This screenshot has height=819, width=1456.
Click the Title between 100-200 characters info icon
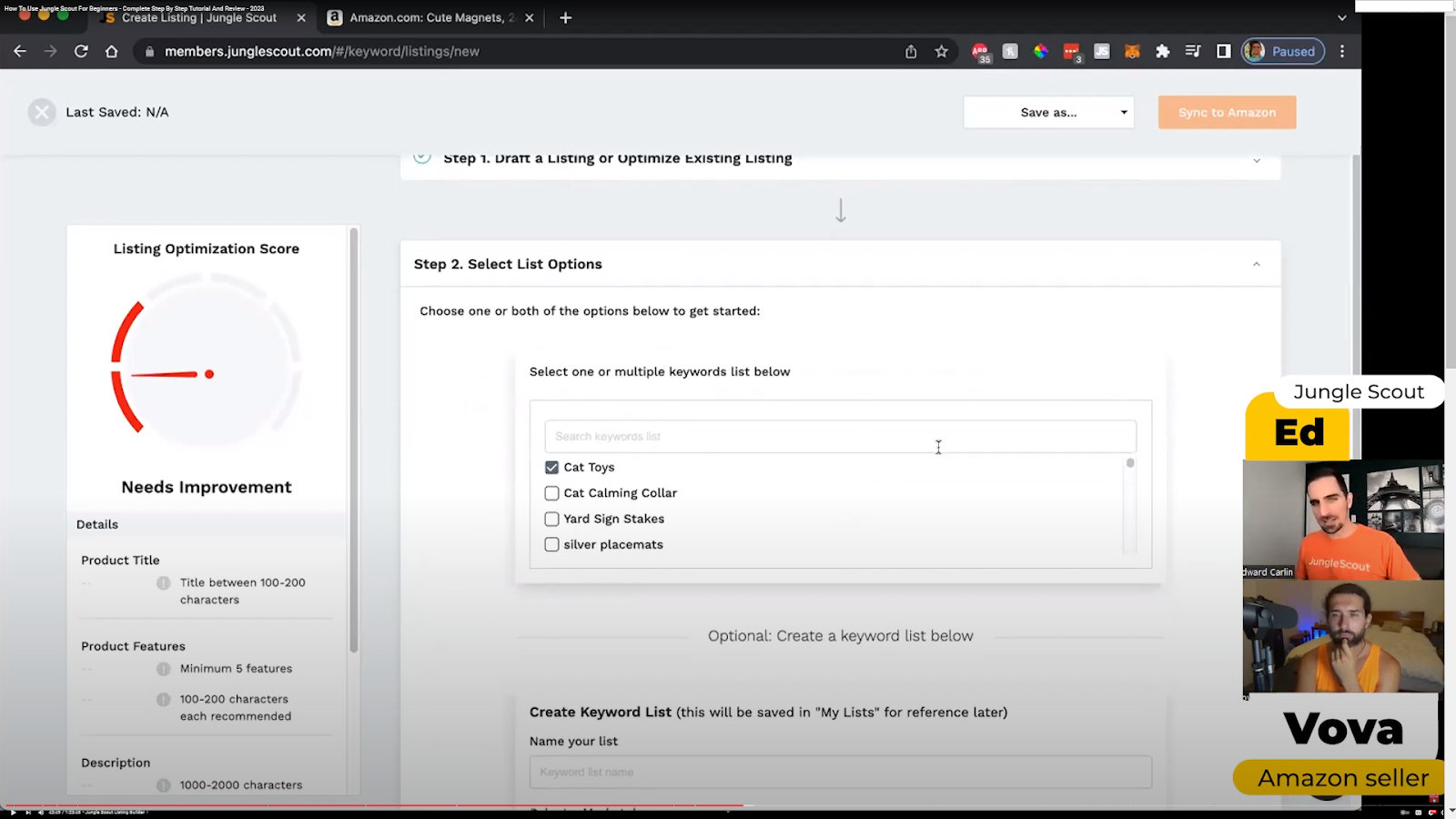(163, 582)
